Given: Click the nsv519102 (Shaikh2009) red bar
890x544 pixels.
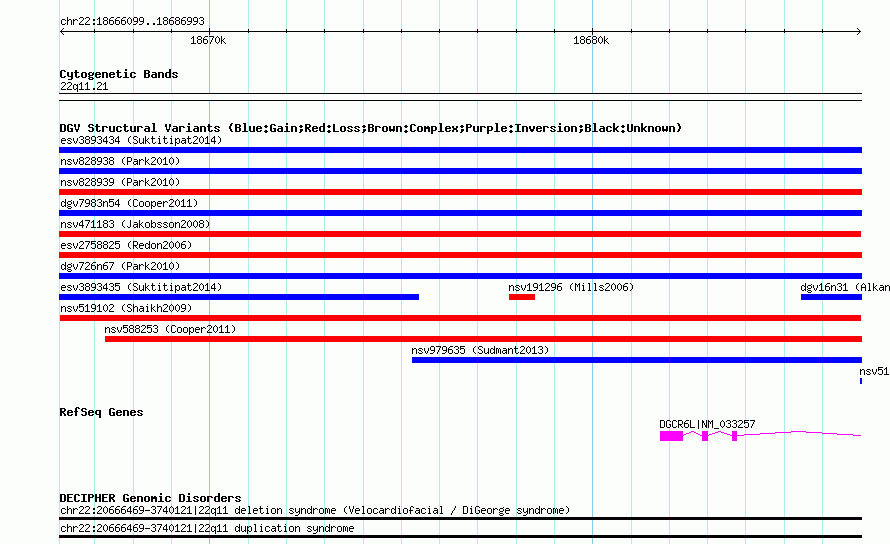Looking at the screenshot, I should click(460, 318).
